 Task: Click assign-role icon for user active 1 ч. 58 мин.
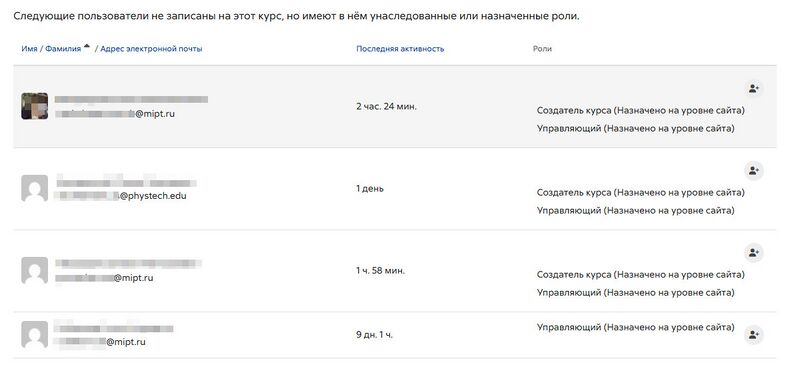point(754,253)
